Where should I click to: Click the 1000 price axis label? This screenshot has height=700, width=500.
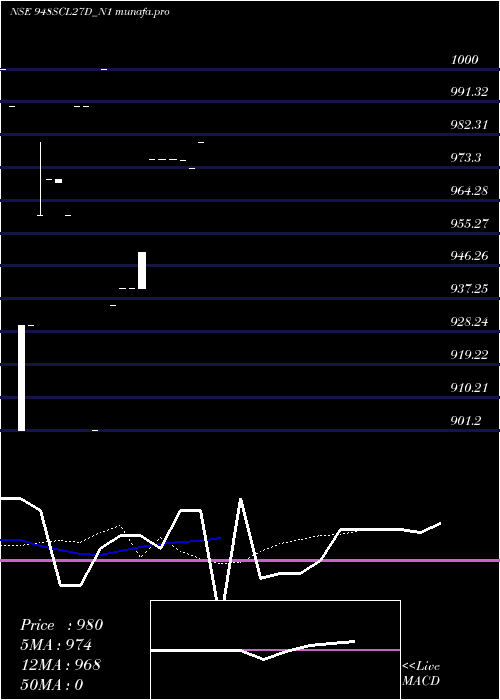[x=464, y=60]
